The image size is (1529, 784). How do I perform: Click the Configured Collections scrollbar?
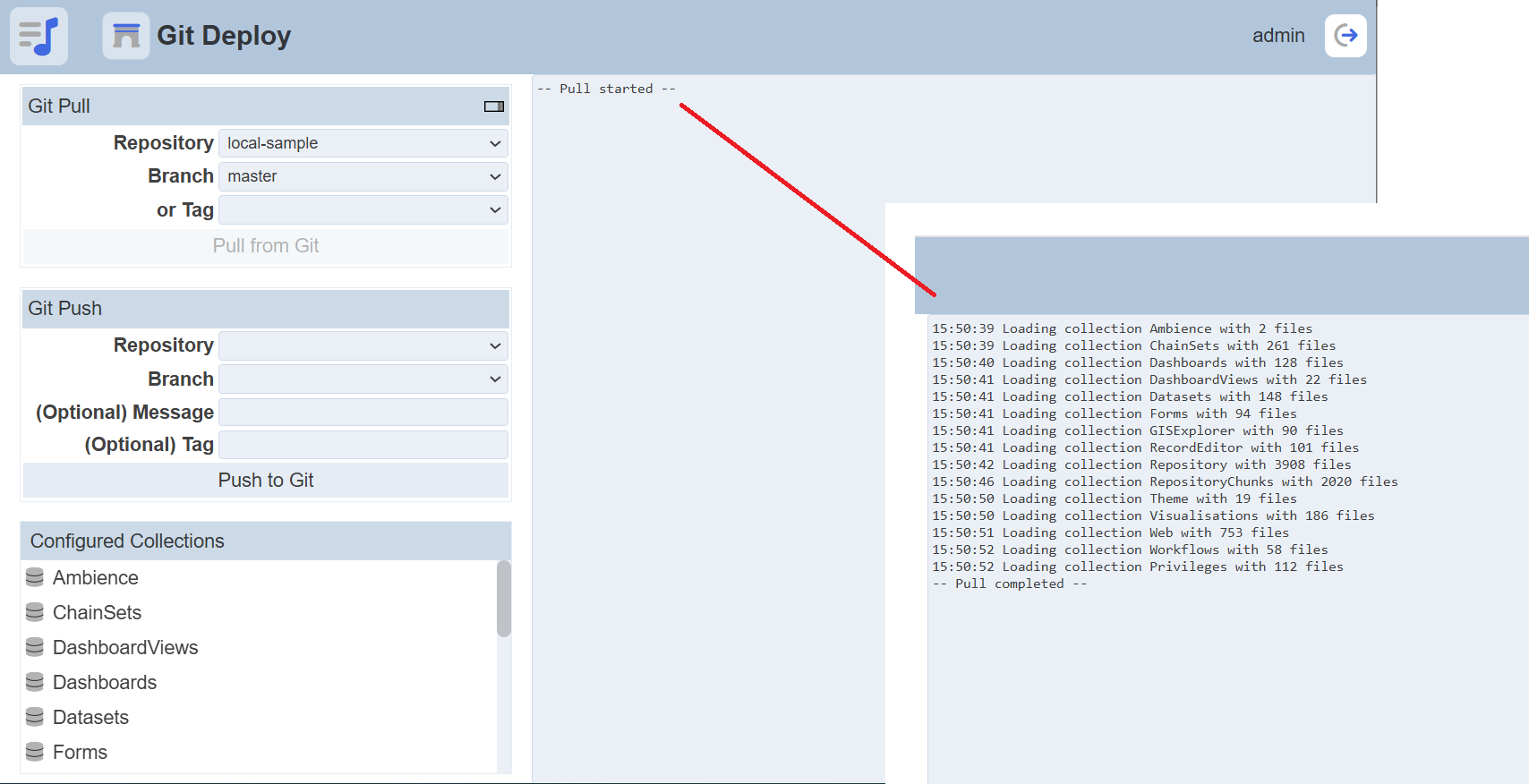pos(504,599)
